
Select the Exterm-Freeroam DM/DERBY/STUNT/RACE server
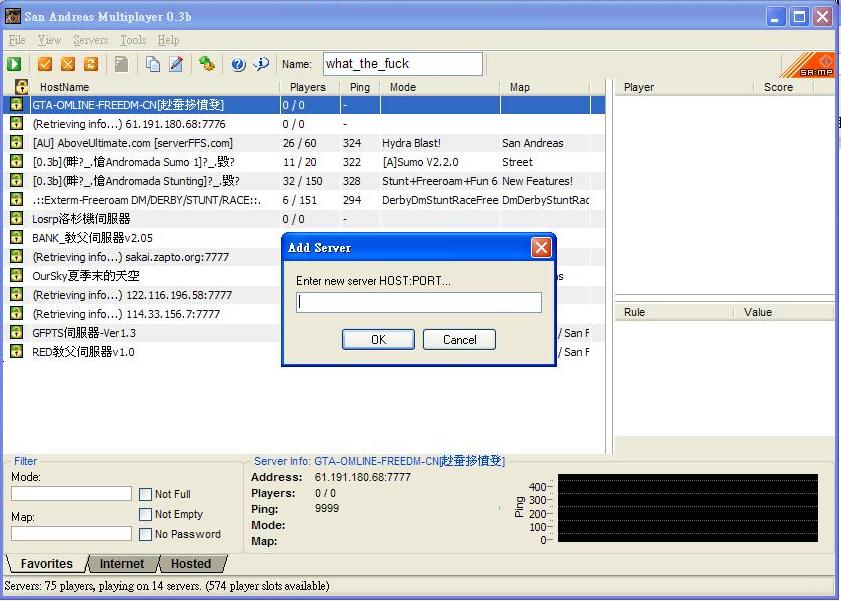pyautogui.click(x=305, y=199)
